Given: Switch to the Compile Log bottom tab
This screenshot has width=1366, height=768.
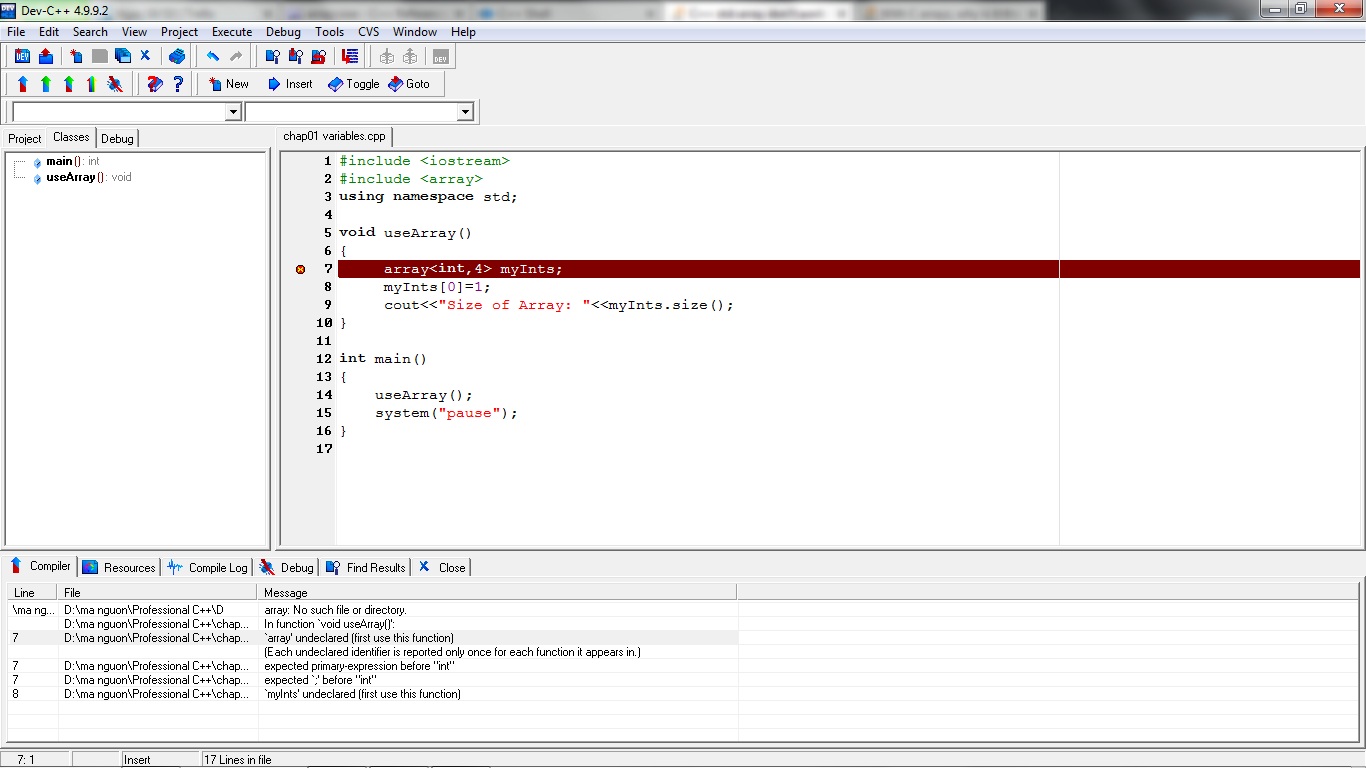Looking at the screenshot, I should (207, 567).
